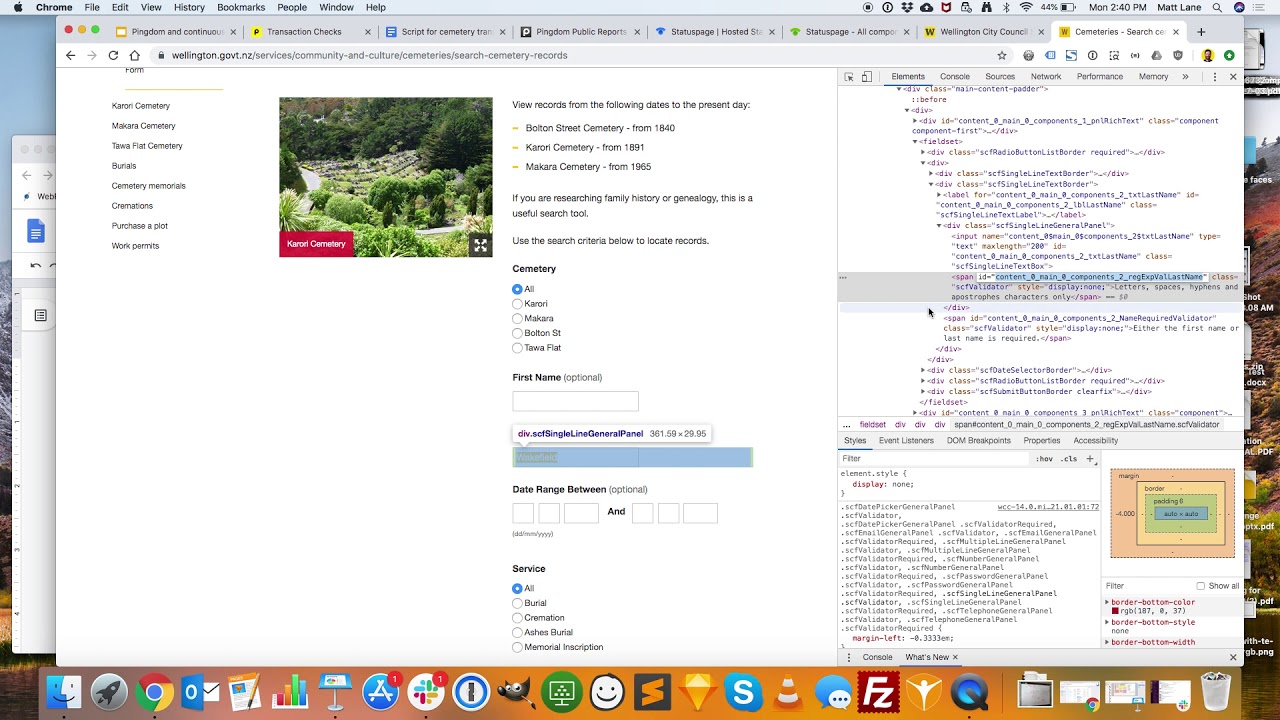Toggle the device toolbar icon in DevTools
Viewport: 1280px width, 720px height.
tap(867, 77)
